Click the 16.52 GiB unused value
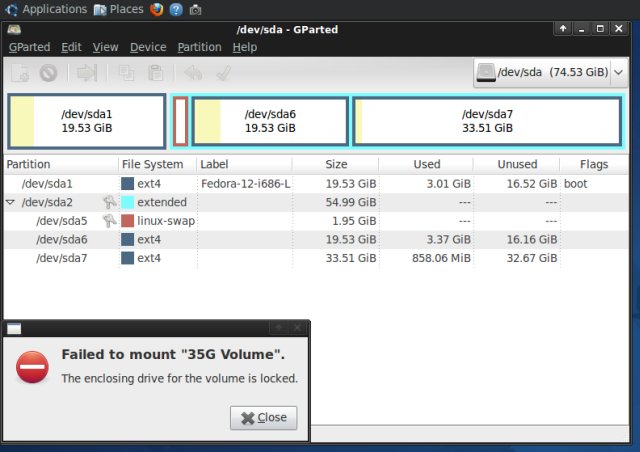Image resolution: width=640 pixels, height=452 pixels. tap(532, 184)
